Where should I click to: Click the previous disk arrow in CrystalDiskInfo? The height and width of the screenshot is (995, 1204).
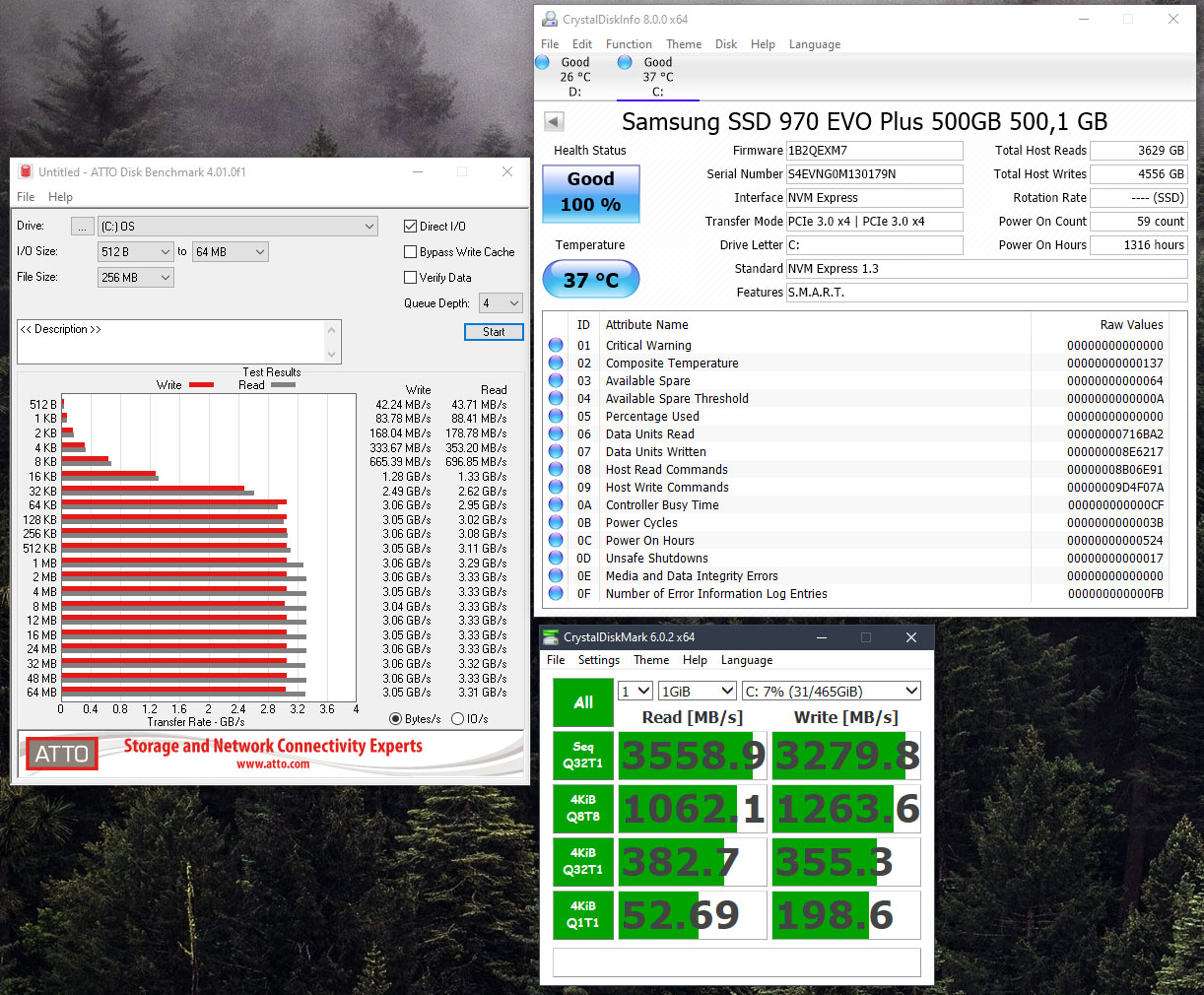554,121
